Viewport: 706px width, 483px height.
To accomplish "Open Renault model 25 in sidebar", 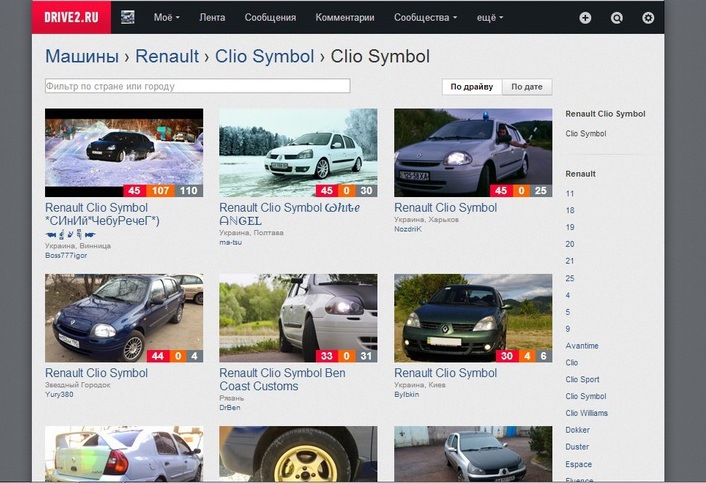I will click(570, 278).
